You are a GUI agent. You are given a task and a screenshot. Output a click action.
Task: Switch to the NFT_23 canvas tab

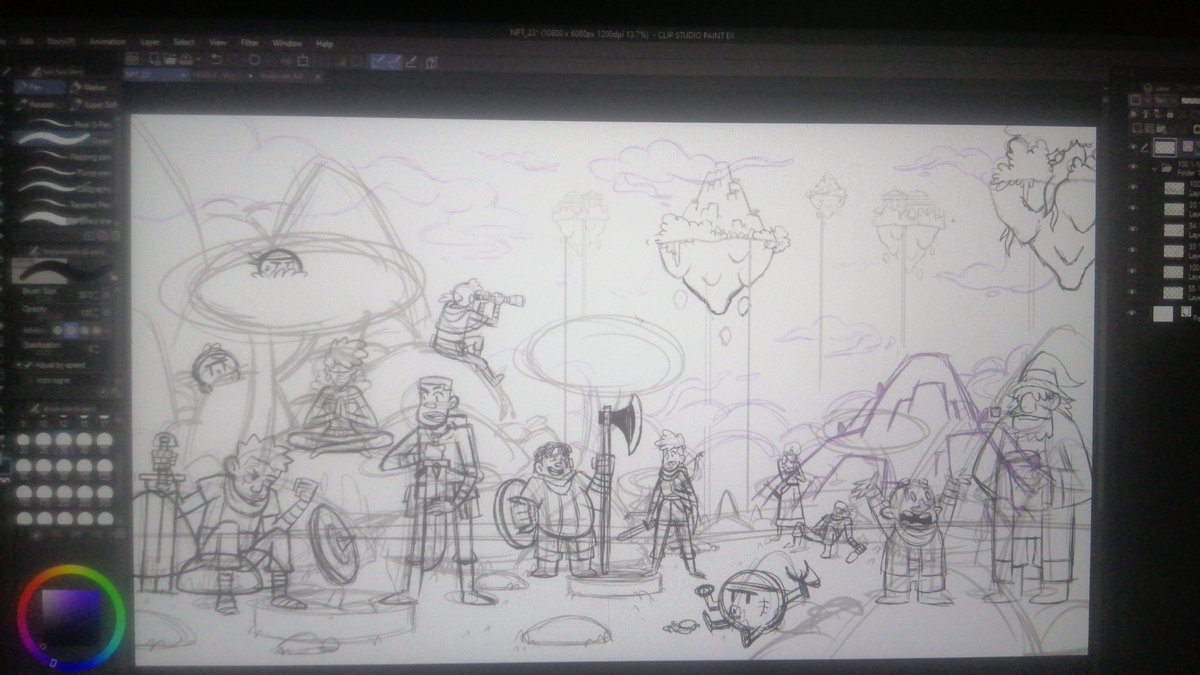tap(157, 76)
